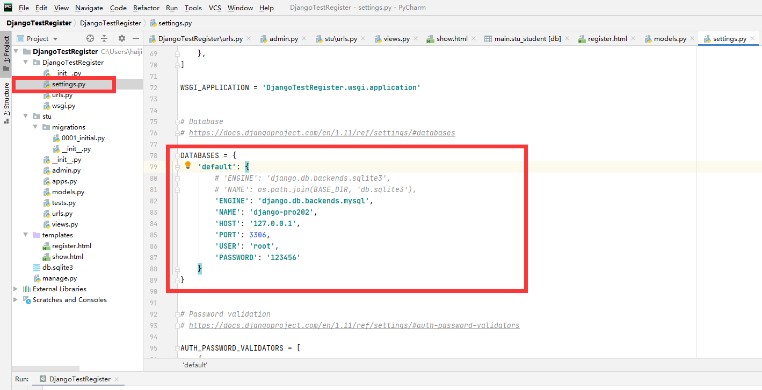The image size is (762, 390).
Task: Collapse the stu folder arrow
Action: point(26,117)
